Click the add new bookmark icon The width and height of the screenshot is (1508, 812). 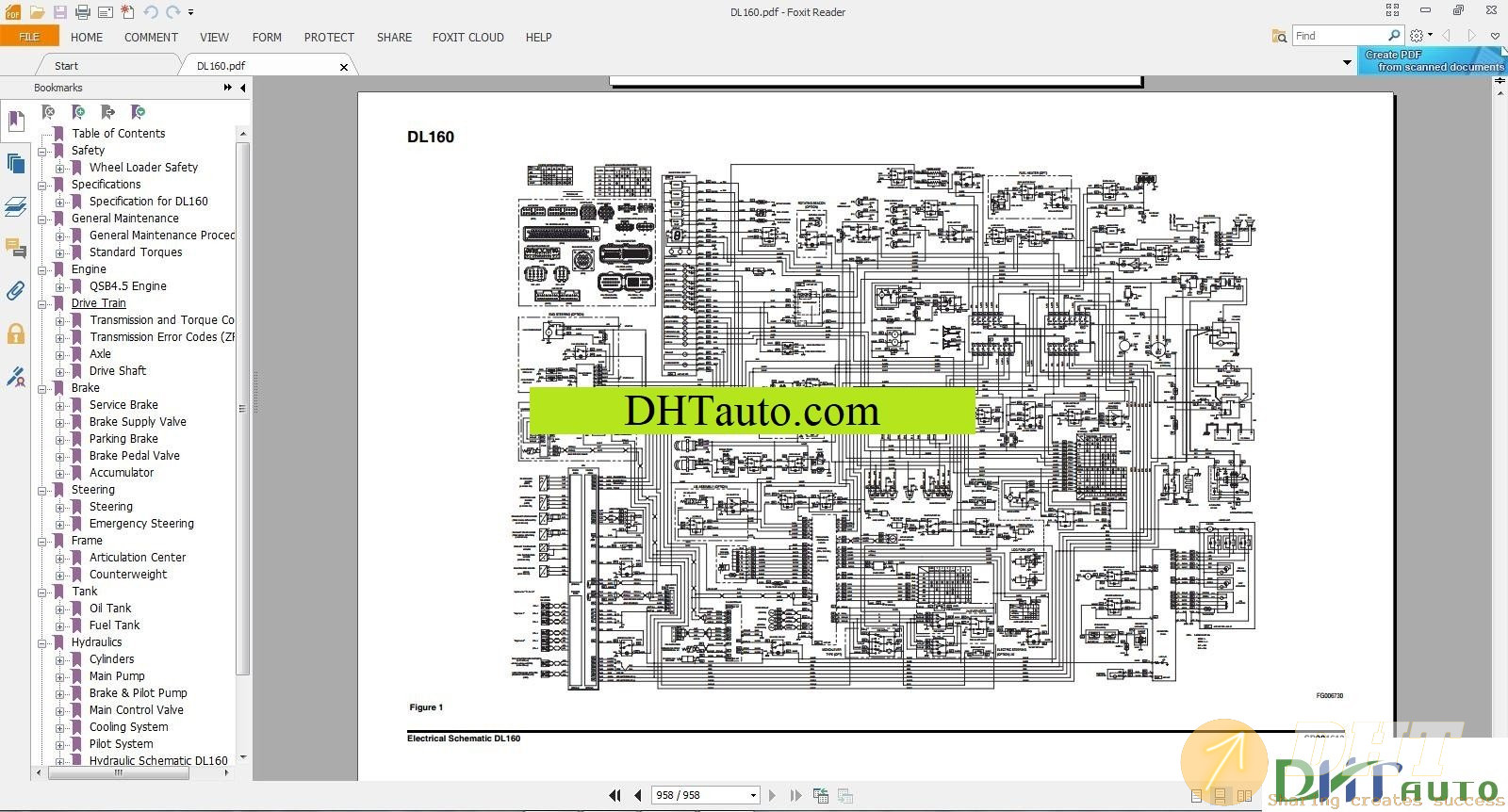[x=78, y=112]
